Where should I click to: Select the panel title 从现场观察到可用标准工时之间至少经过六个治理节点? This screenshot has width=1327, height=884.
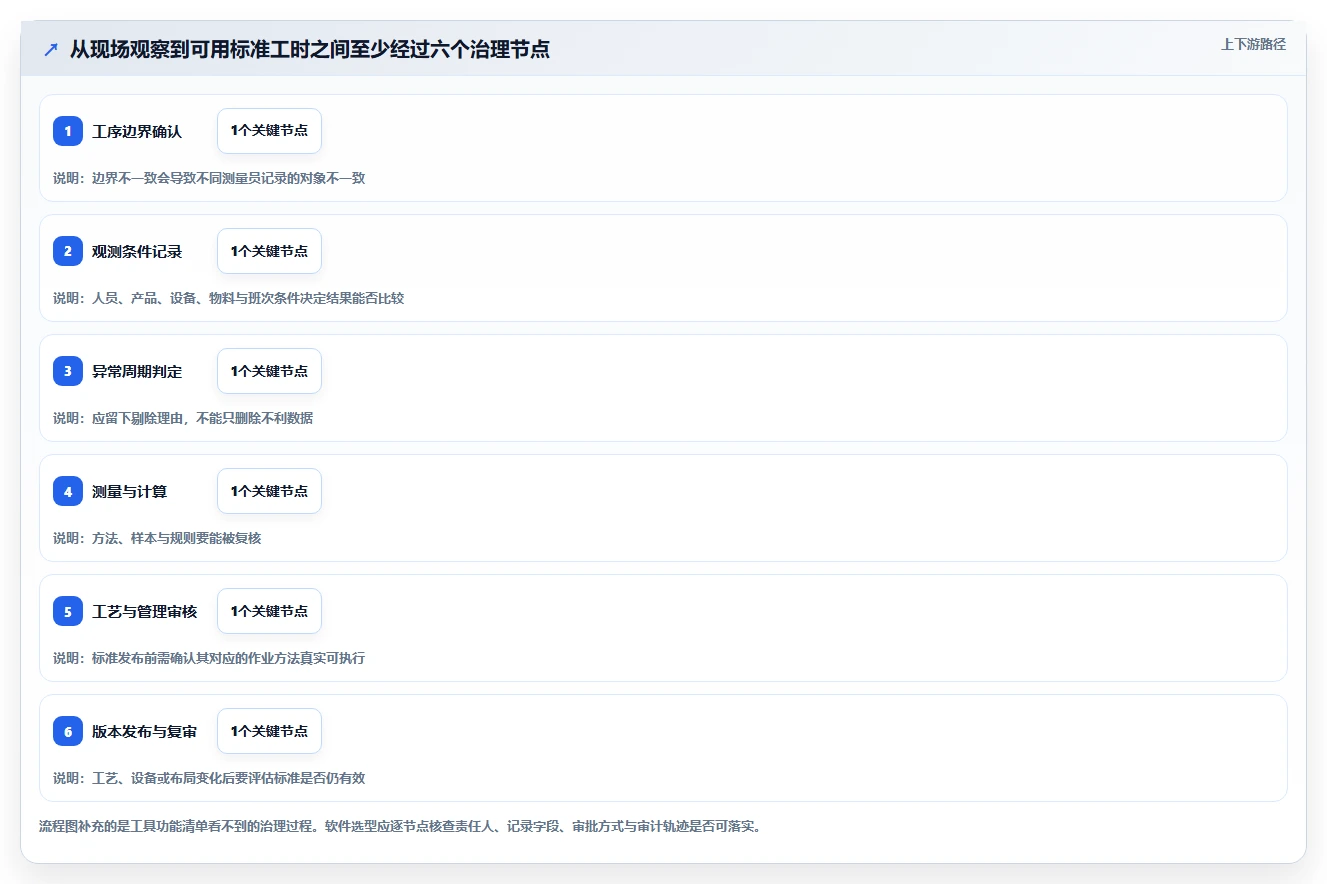(310, 49)
